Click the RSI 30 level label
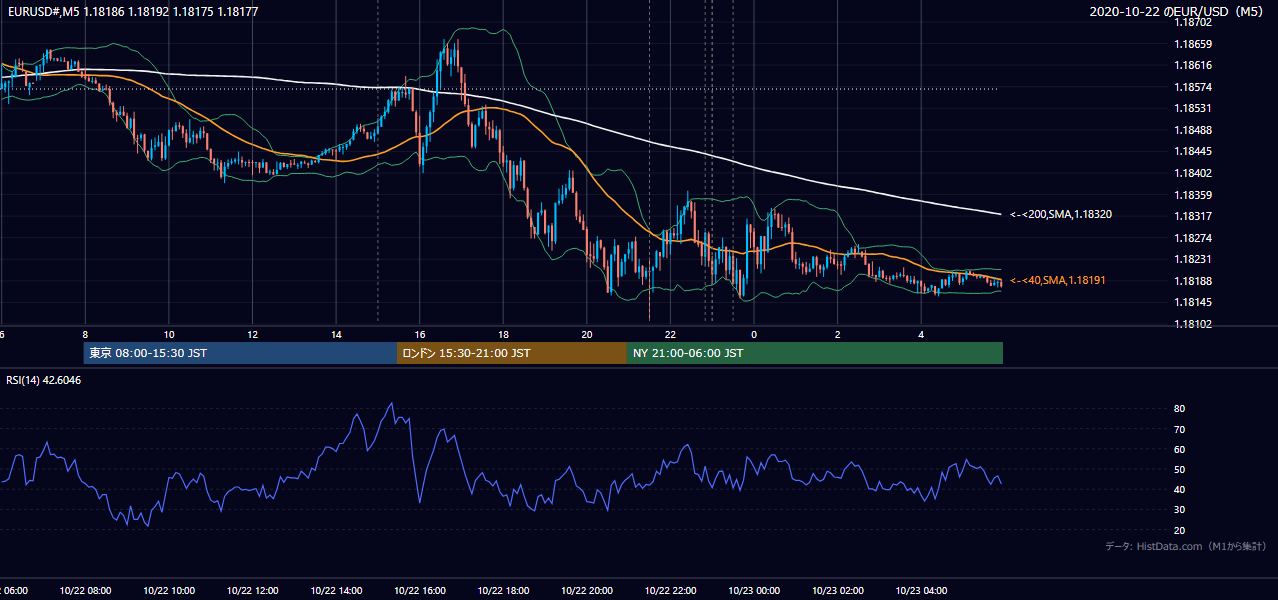The width and height of the screenshot is (1278, 600). click(x=1180, y=510)
